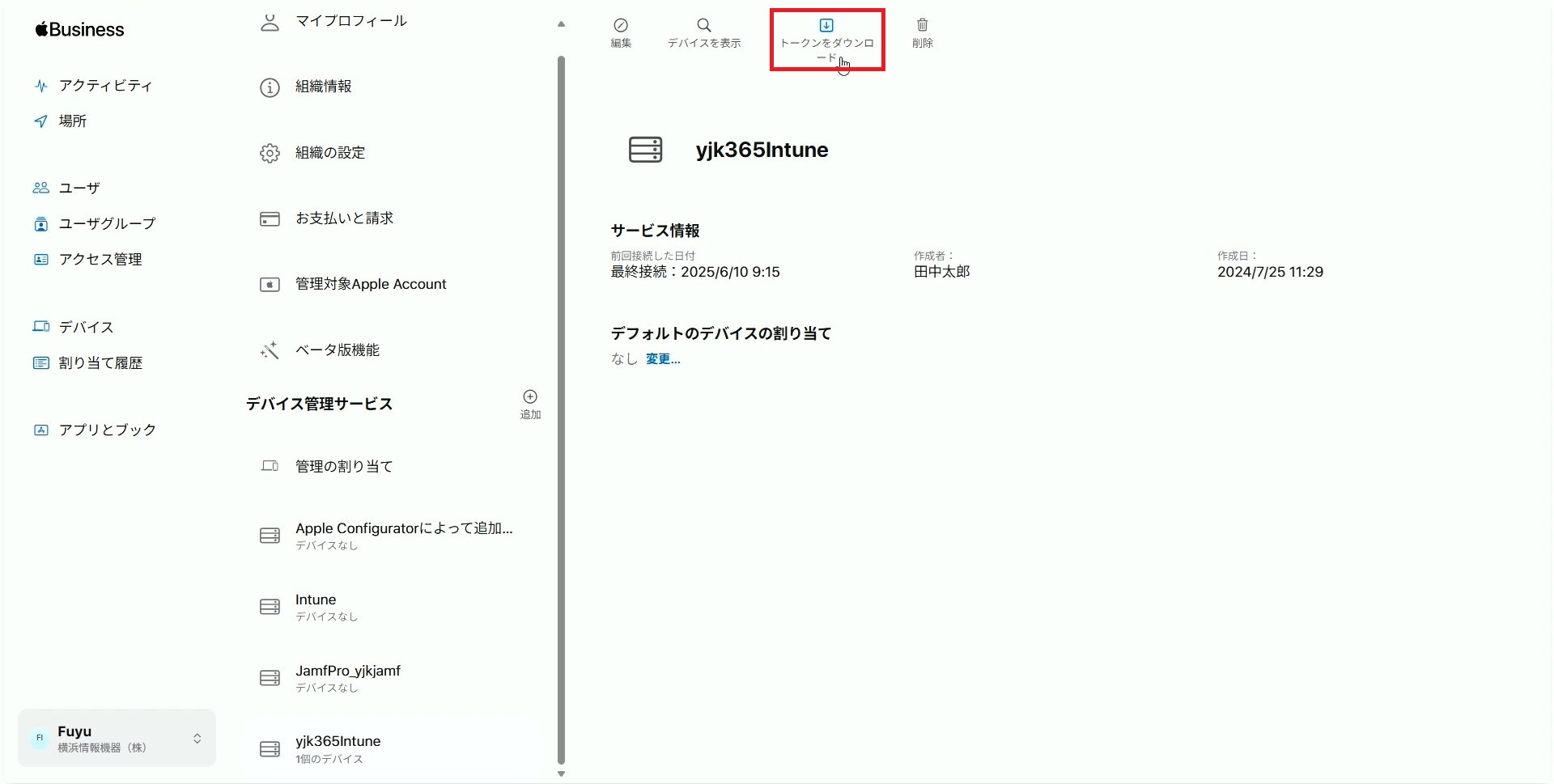Image resolution: width=1554 pixels, height=784 pixels.
Task: Click the お支払いと請求 card icon
Action: tap(270, 219)
